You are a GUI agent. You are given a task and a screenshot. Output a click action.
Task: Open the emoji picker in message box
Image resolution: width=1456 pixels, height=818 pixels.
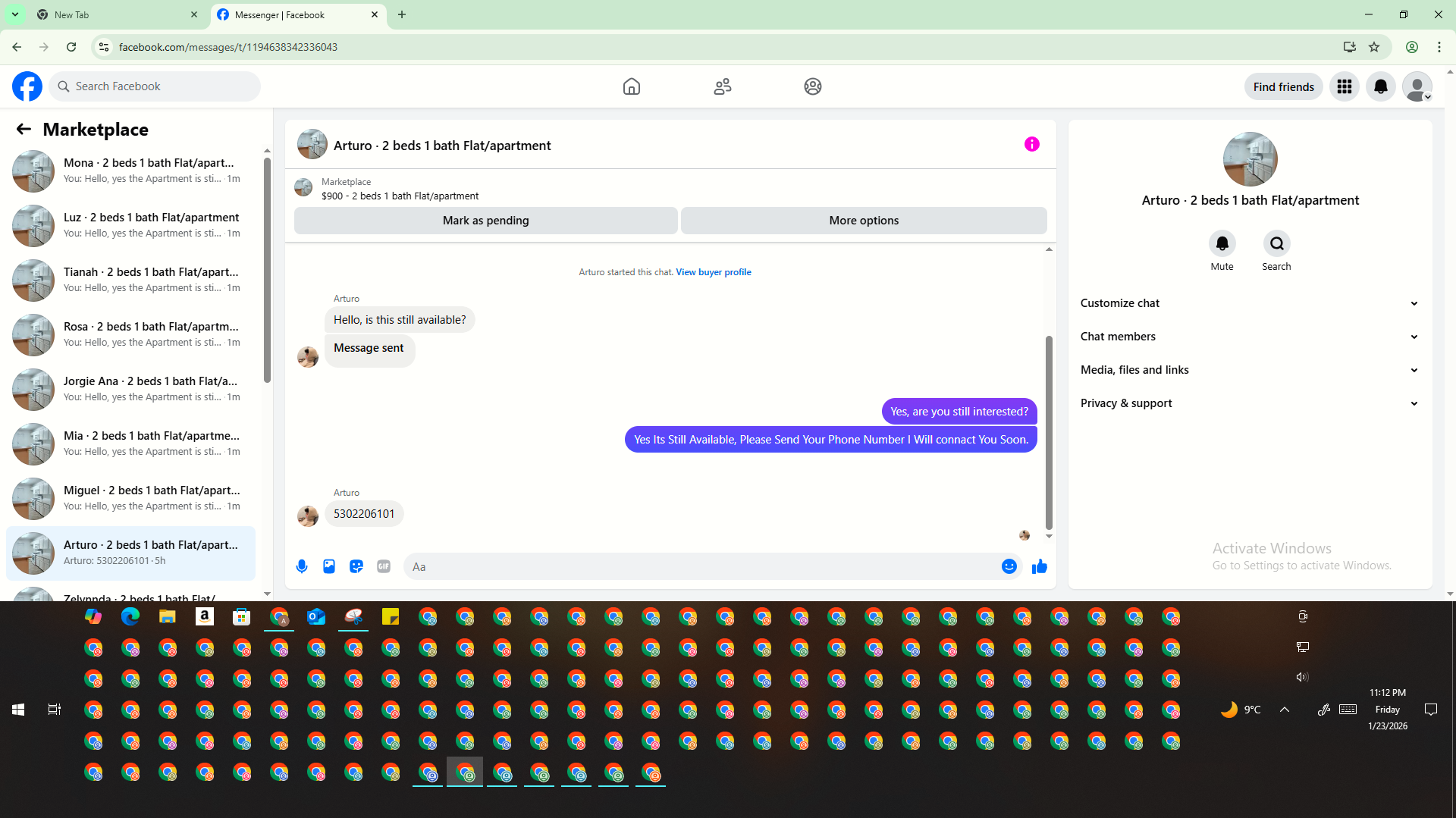(x=1009, y=566)
